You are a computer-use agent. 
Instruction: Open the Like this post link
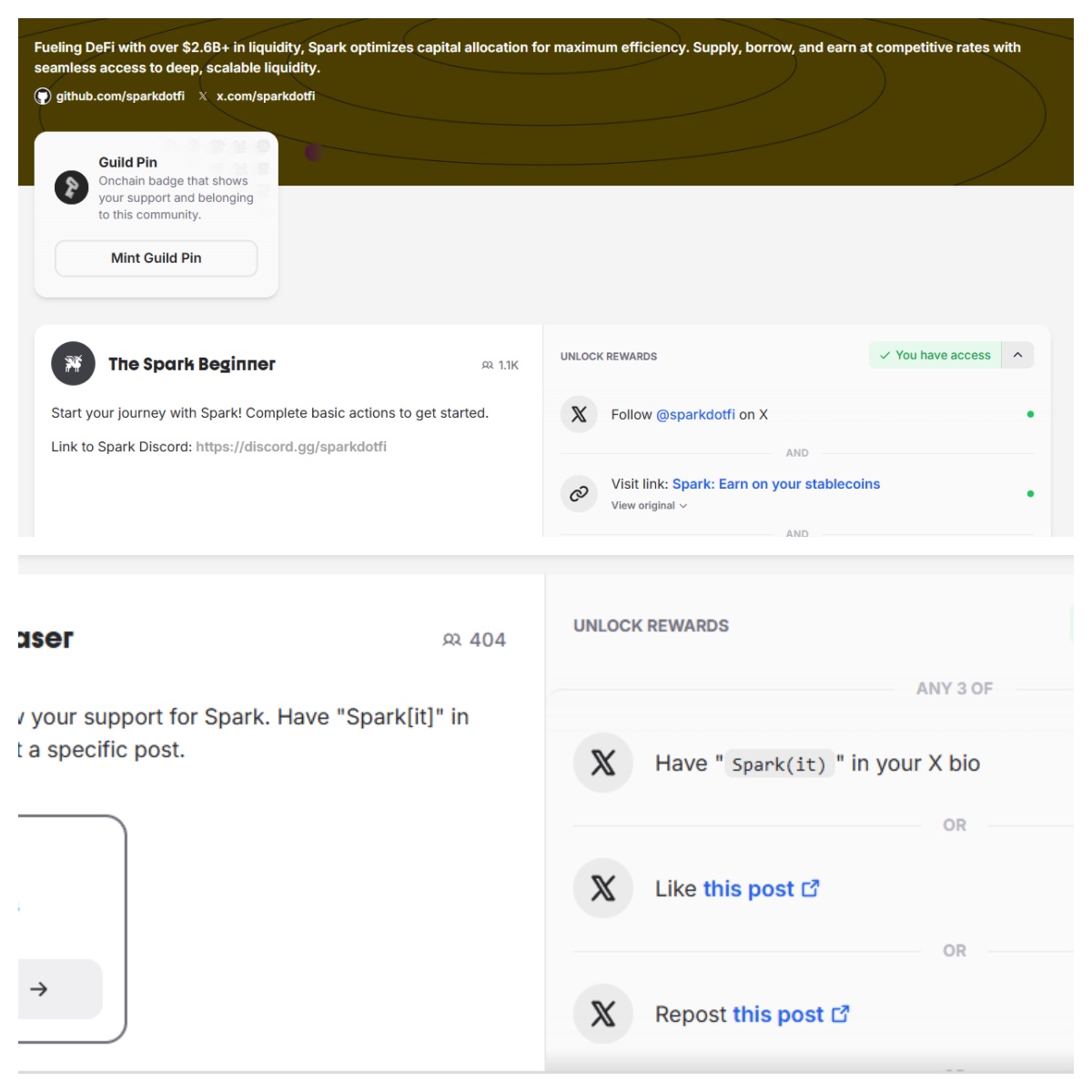pos(761,889)
